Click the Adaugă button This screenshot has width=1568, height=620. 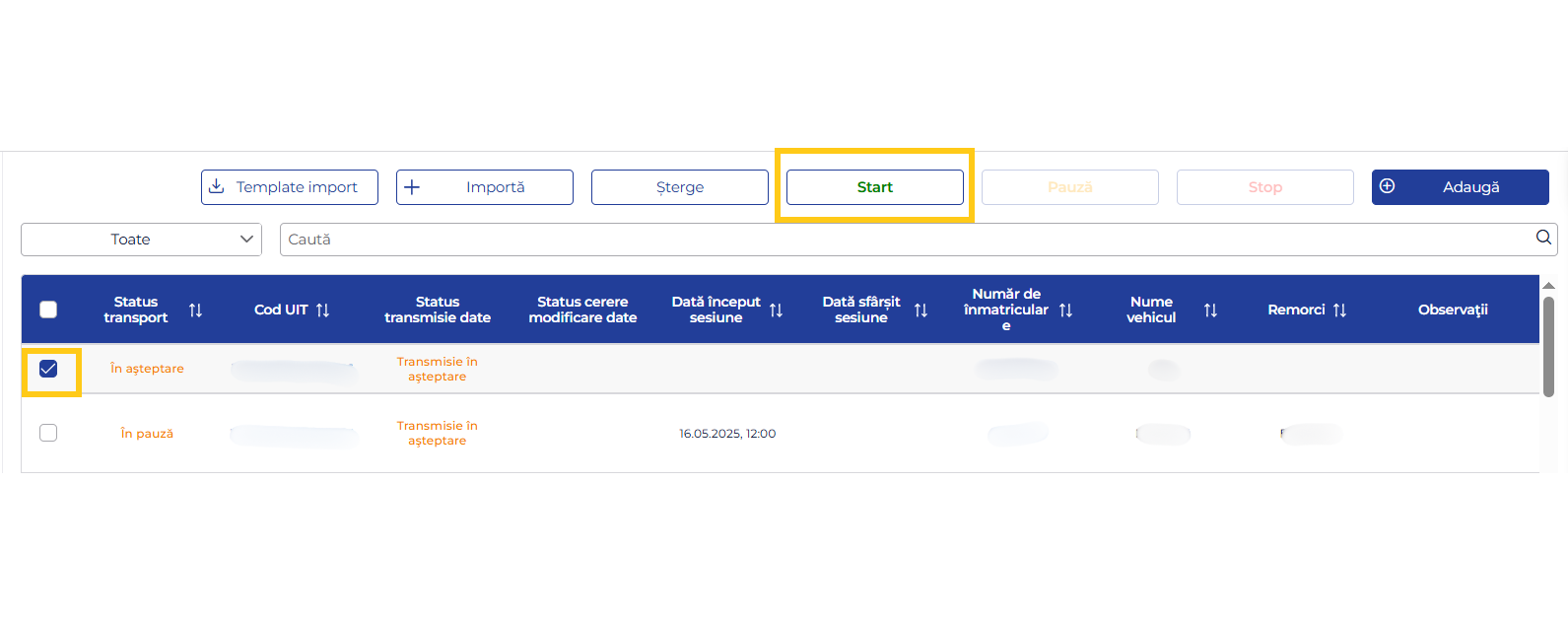pos(1460,187)
